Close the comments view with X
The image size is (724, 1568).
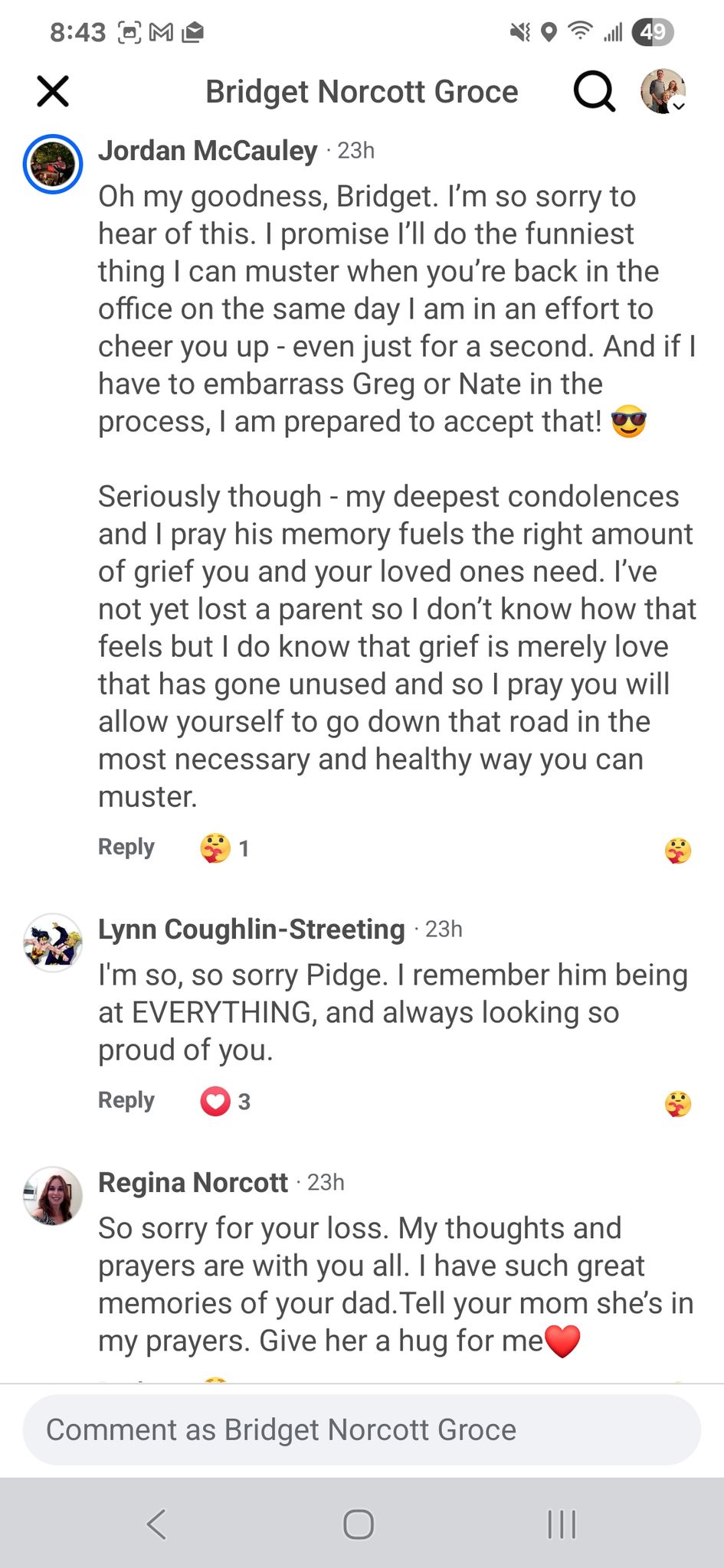(53, 92)
